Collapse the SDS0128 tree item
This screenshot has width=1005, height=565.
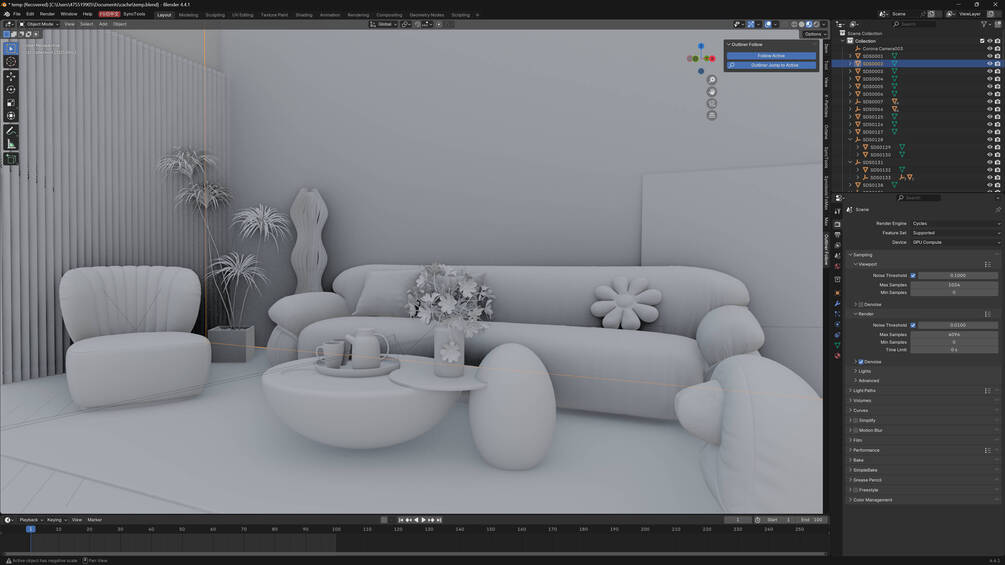[851, 140]
